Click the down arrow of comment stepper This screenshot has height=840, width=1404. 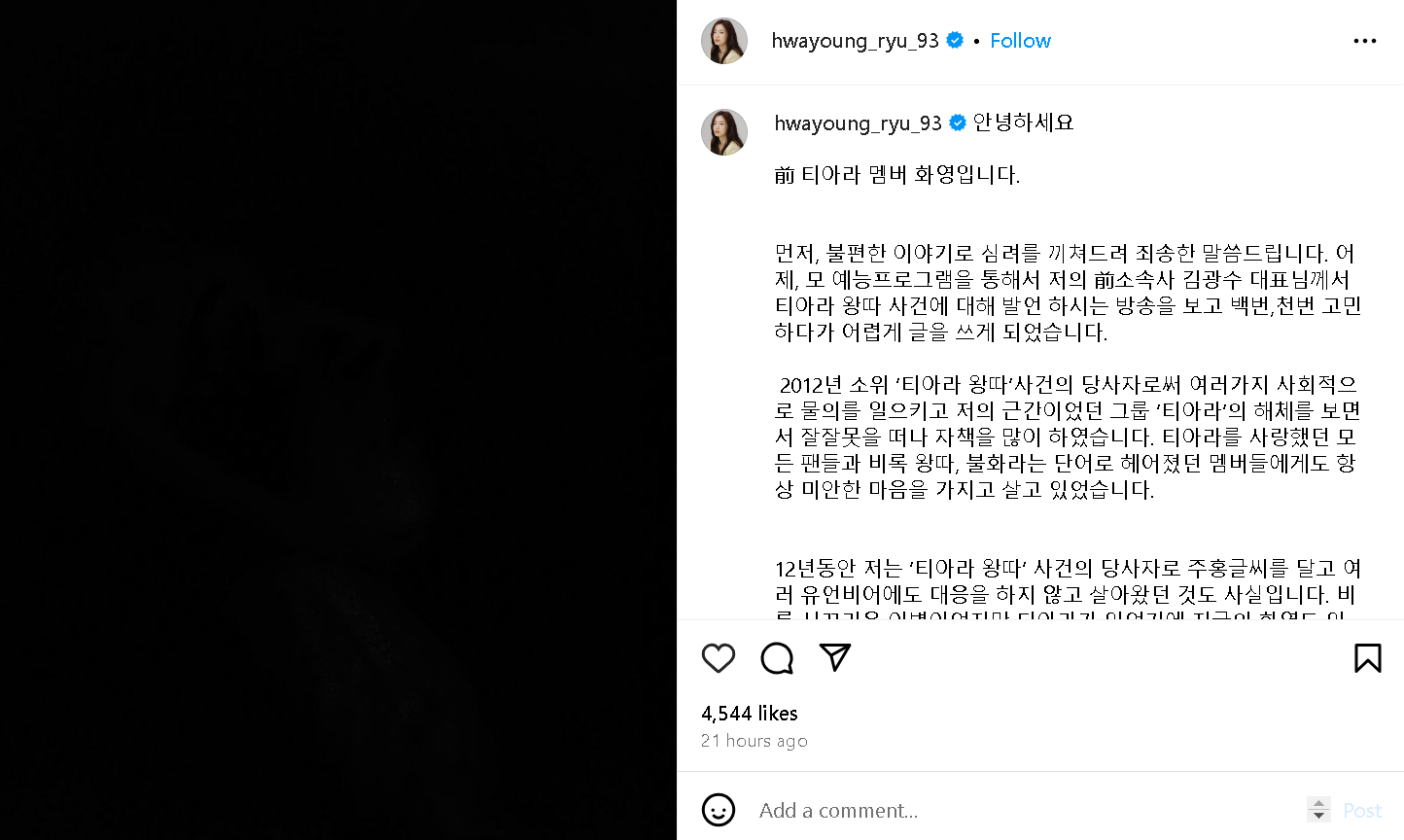1318,816
